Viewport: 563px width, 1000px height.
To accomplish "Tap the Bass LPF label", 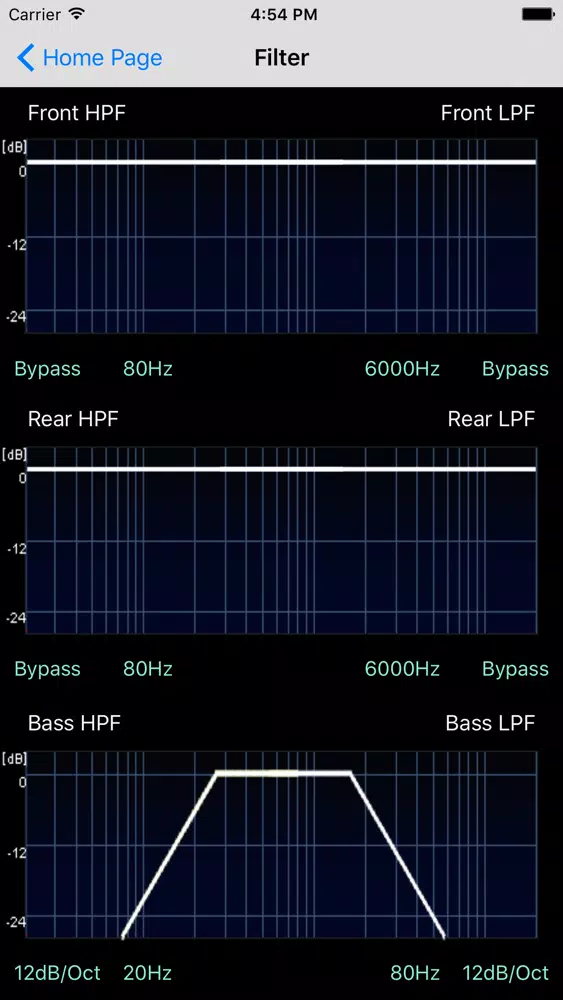I will [490, 723].
